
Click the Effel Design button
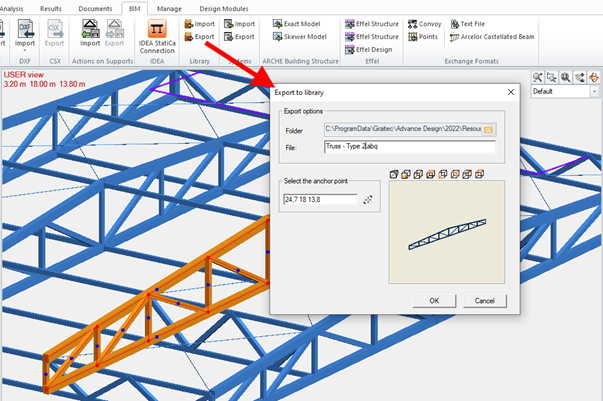[x=370, y=49]
